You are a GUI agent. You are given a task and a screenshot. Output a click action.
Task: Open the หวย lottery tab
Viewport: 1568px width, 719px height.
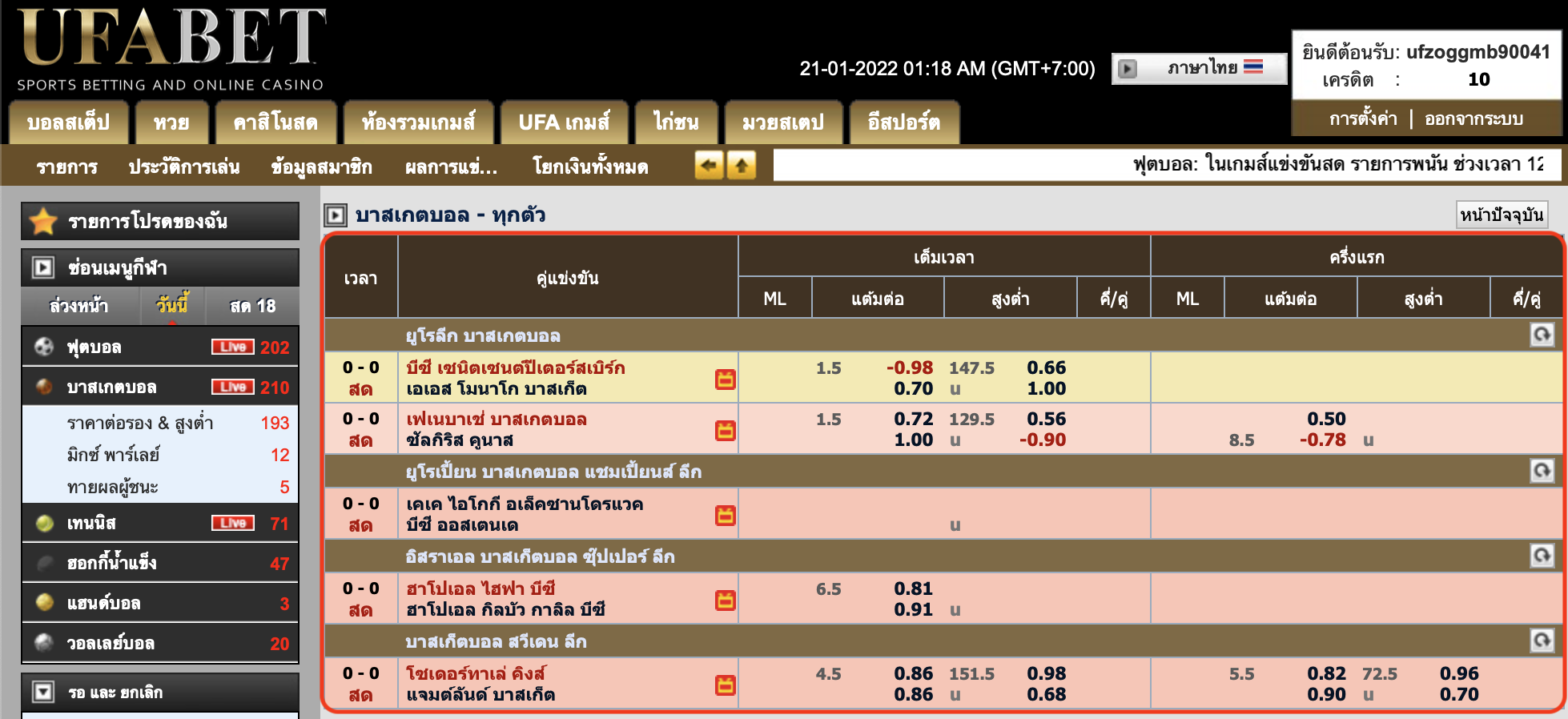click(x=171, y=123)
